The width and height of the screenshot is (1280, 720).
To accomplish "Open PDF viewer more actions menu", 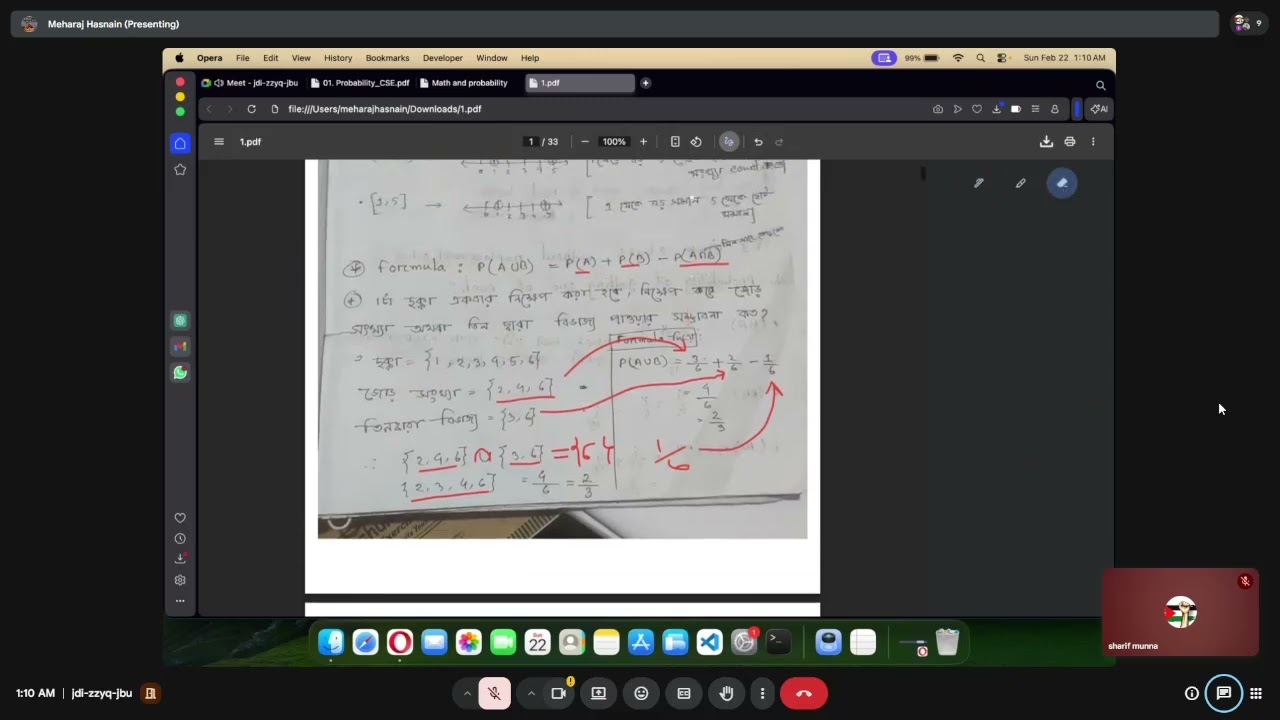I will [x=1093, y=142].
